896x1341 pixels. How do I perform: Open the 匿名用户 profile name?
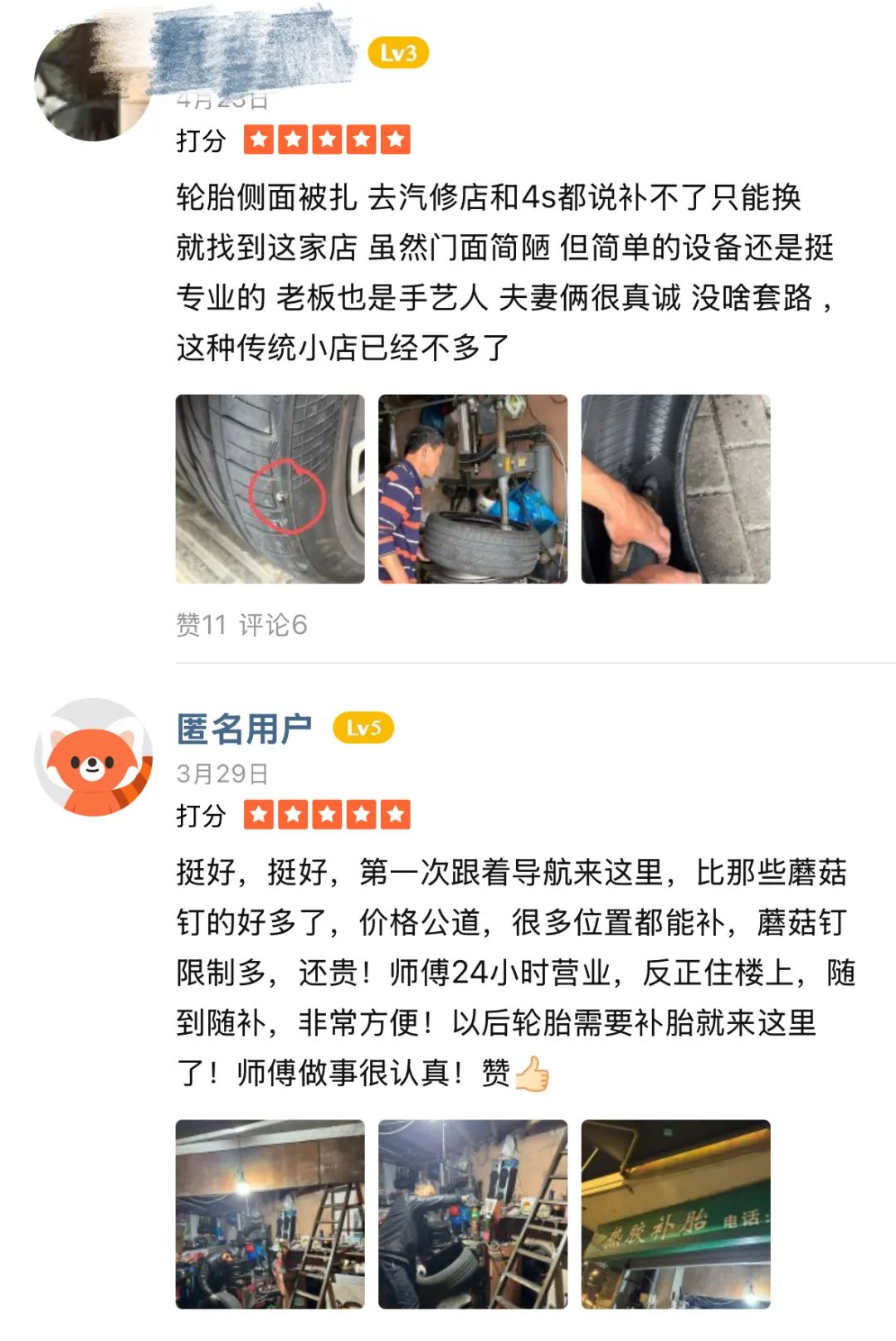pos(244,729)
